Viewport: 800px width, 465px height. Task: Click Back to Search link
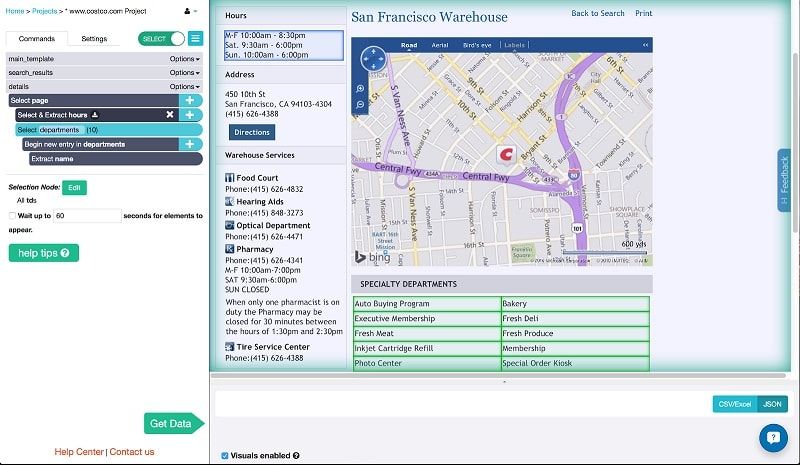(597, 13)
